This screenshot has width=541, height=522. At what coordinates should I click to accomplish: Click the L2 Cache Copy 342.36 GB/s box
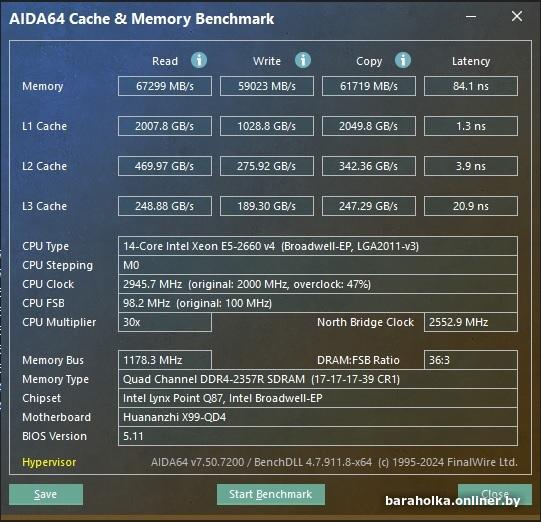click(368, 166)
